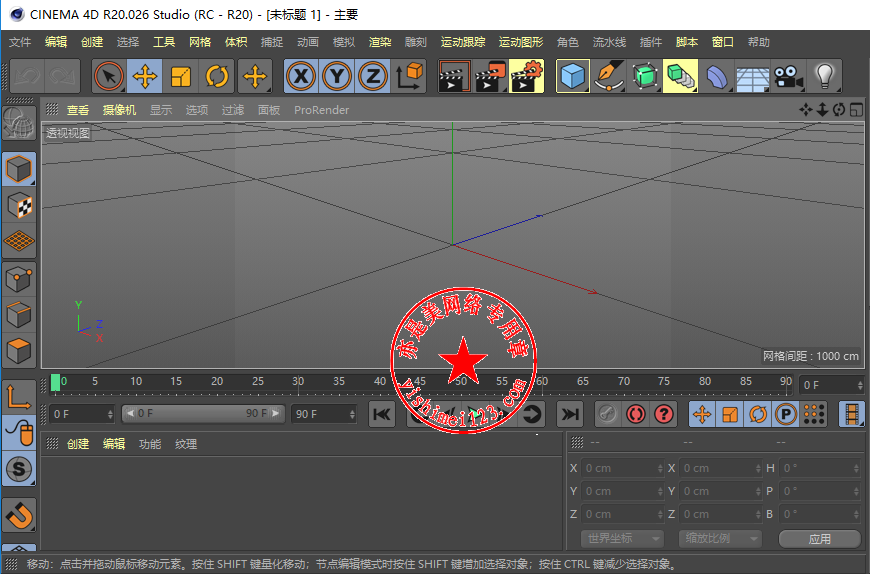Click the undo arrow
The image size is (870, 574).
pyautogui.click(x=27, y=76)
